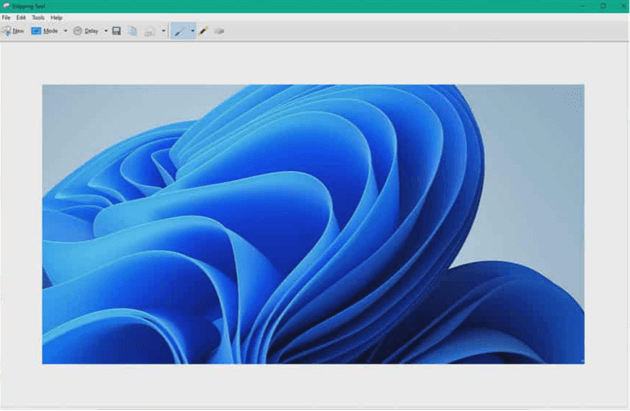The width and height of the screenshot is (630, 411).
Task: Open the Tools menu
Action: pyautogui.click(x=38, y=18)
